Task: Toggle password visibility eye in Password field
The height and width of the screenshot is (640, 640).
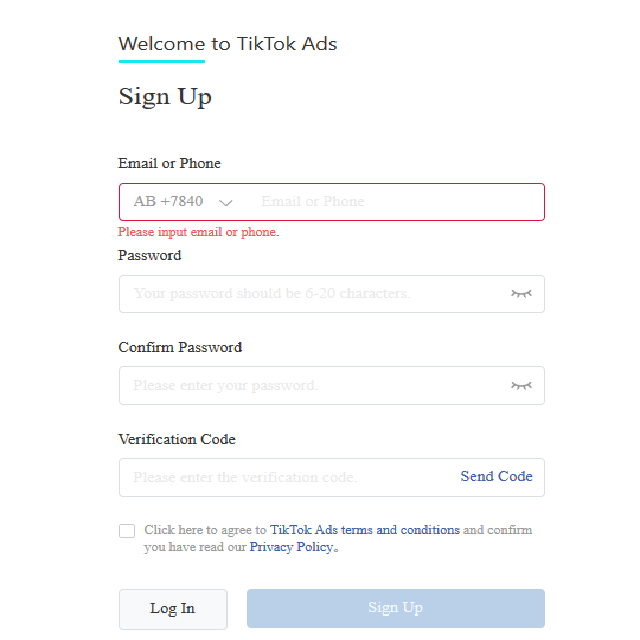Action: pos(521,294)
